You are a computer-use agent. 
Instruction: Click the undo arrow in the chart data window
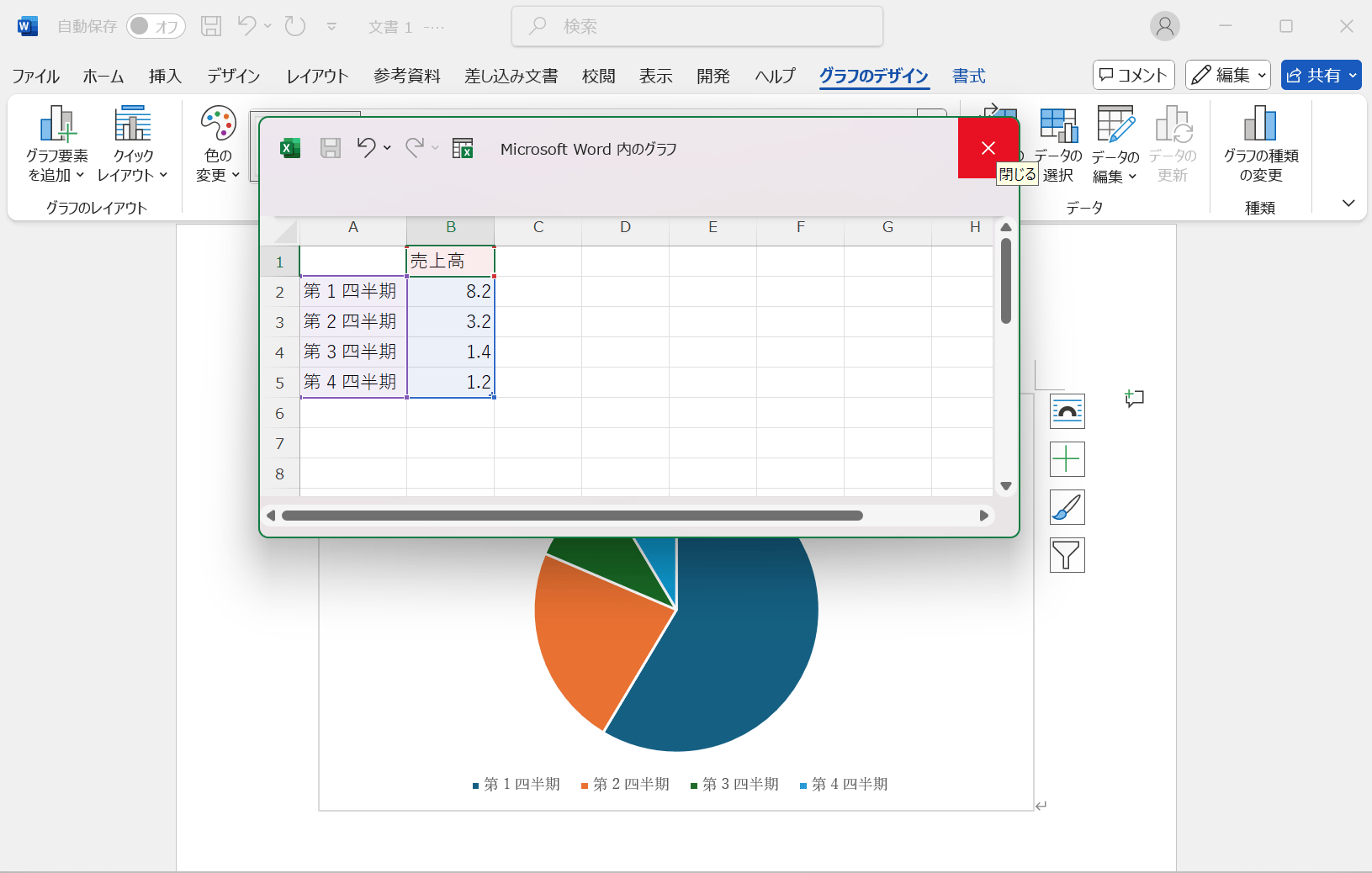point(367,148)
